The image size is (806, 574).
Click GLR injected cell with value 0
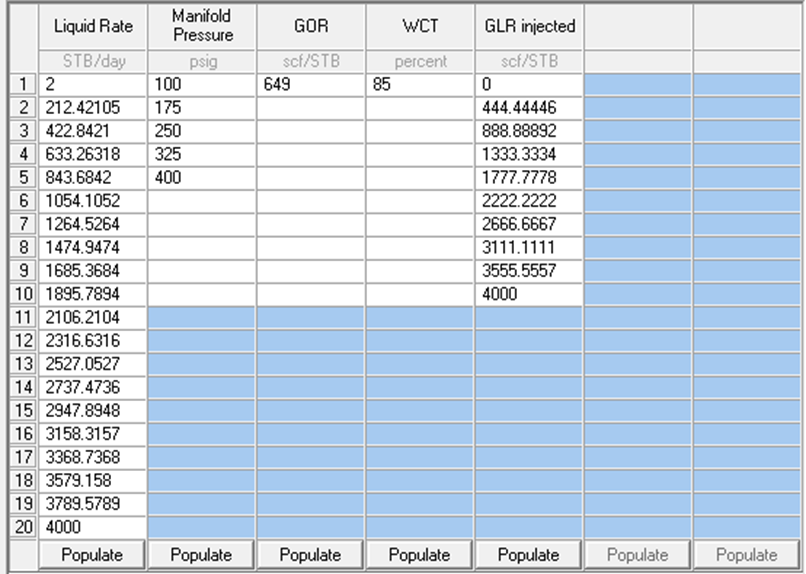529,84
